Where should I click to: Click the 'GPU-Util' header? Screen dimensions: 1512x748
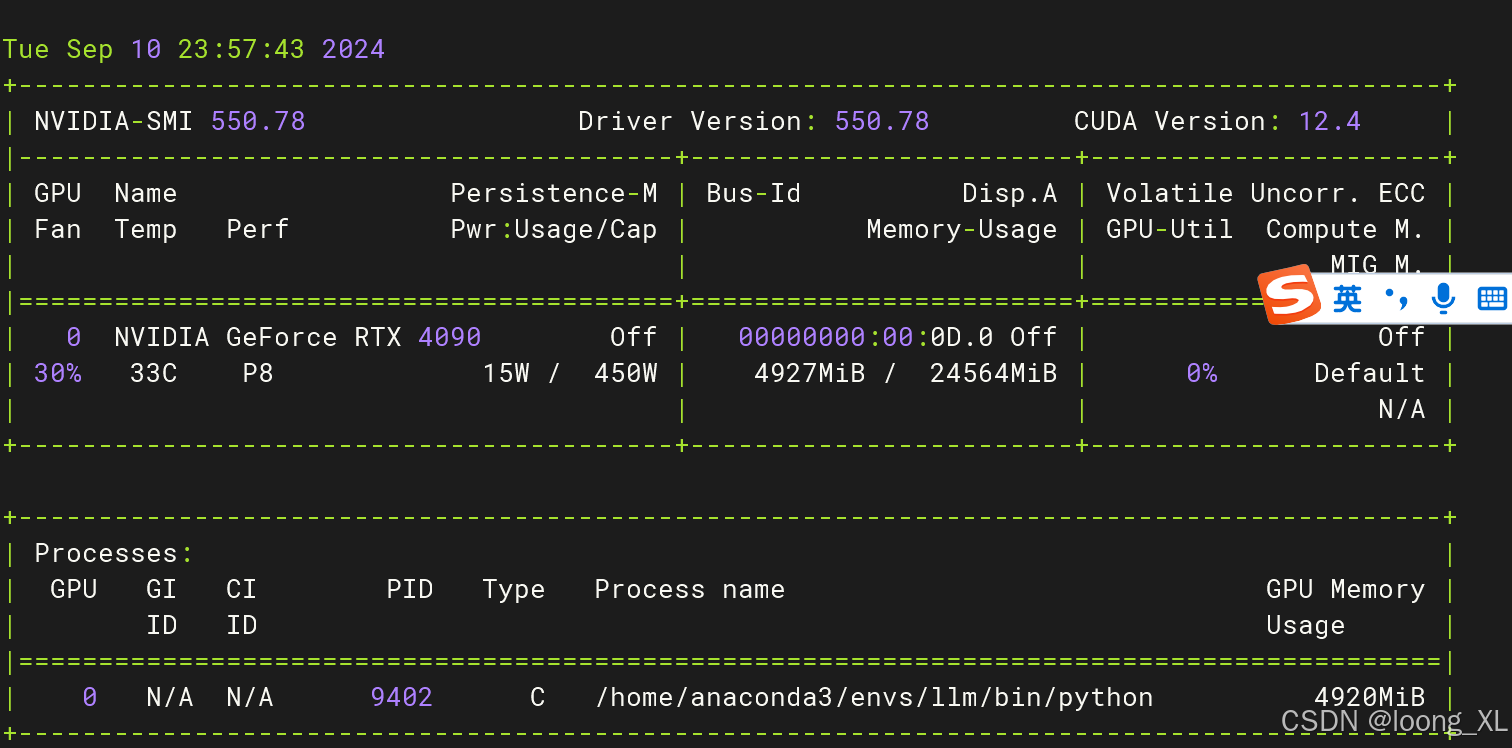coord(1170,229)
